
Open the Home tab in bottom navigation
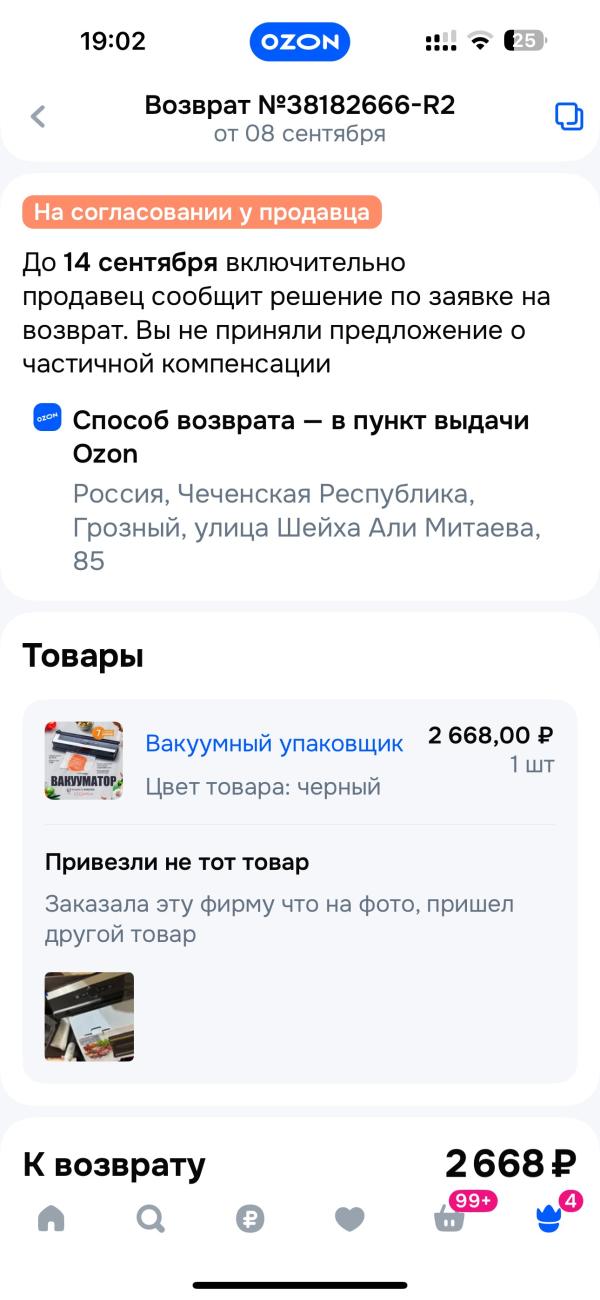[x=49, y=1219]
